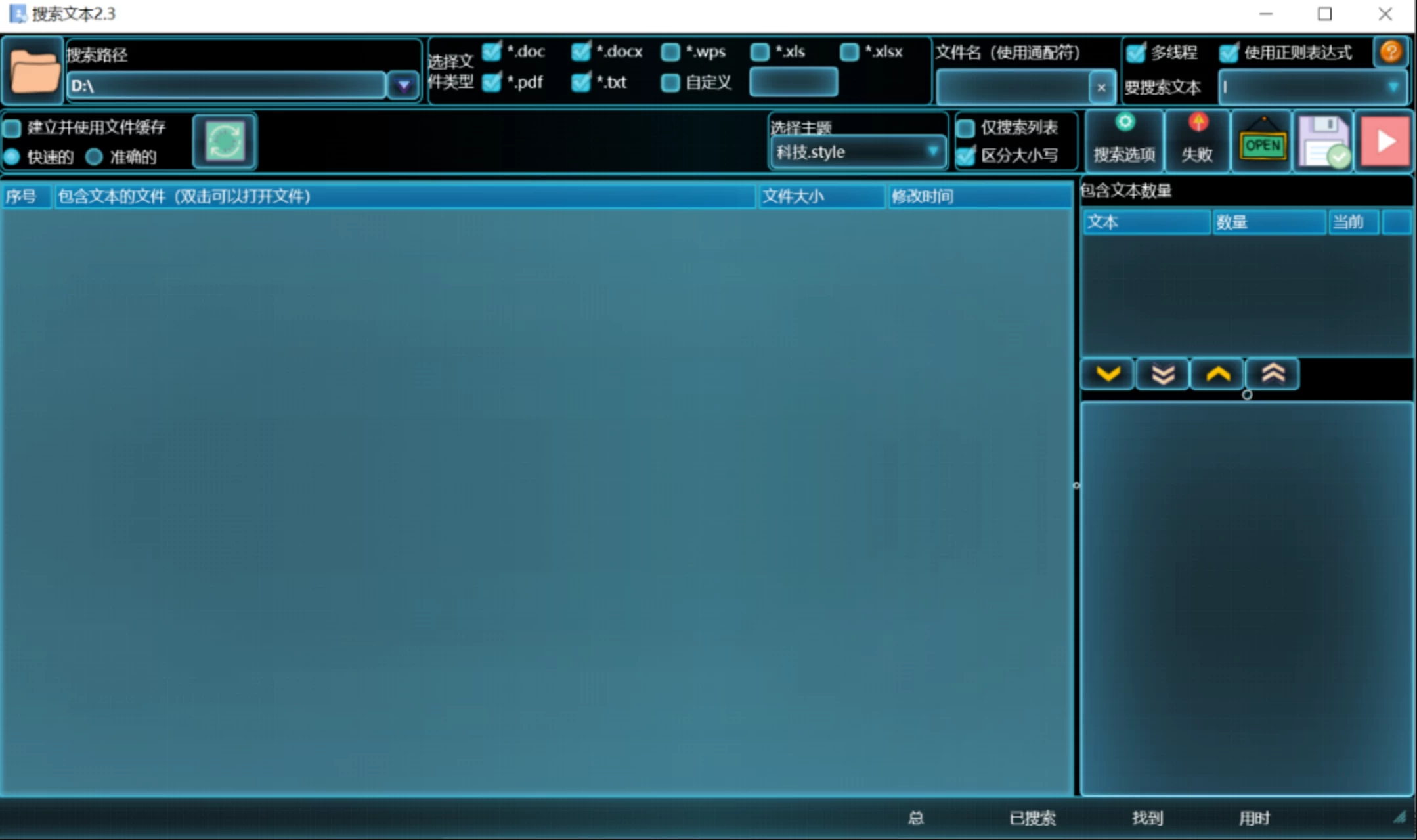Image resolution: width=1417 pixels, height=840 pixels.
Task: Expand the search path D:\ dropdown
Action: (403, 85)
